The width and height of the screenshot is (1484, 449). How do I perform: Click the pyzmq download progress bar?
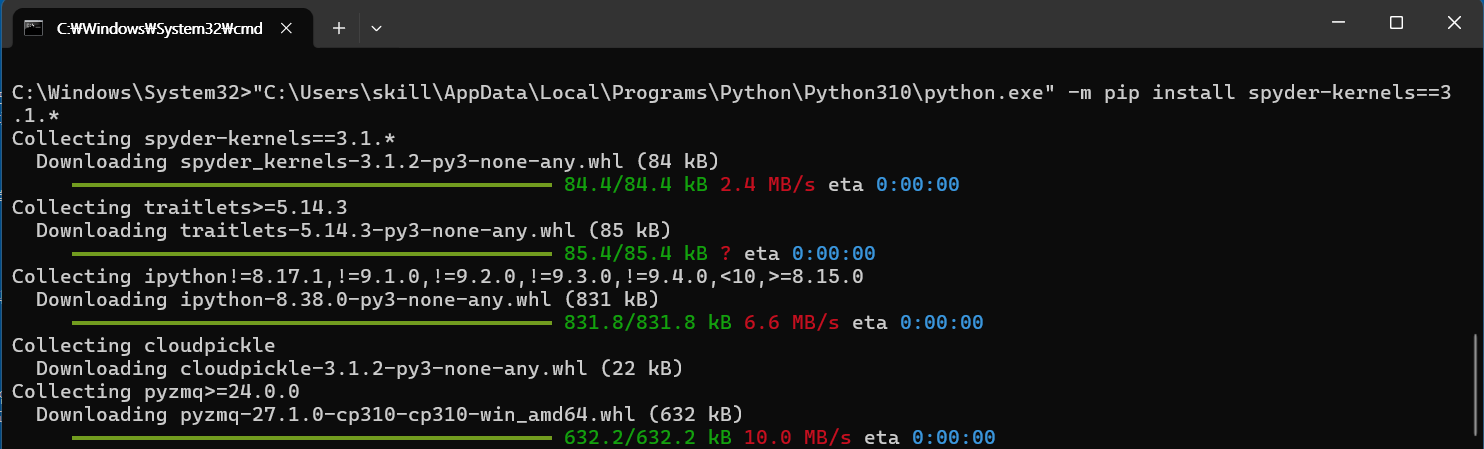[x=311, y=438]
